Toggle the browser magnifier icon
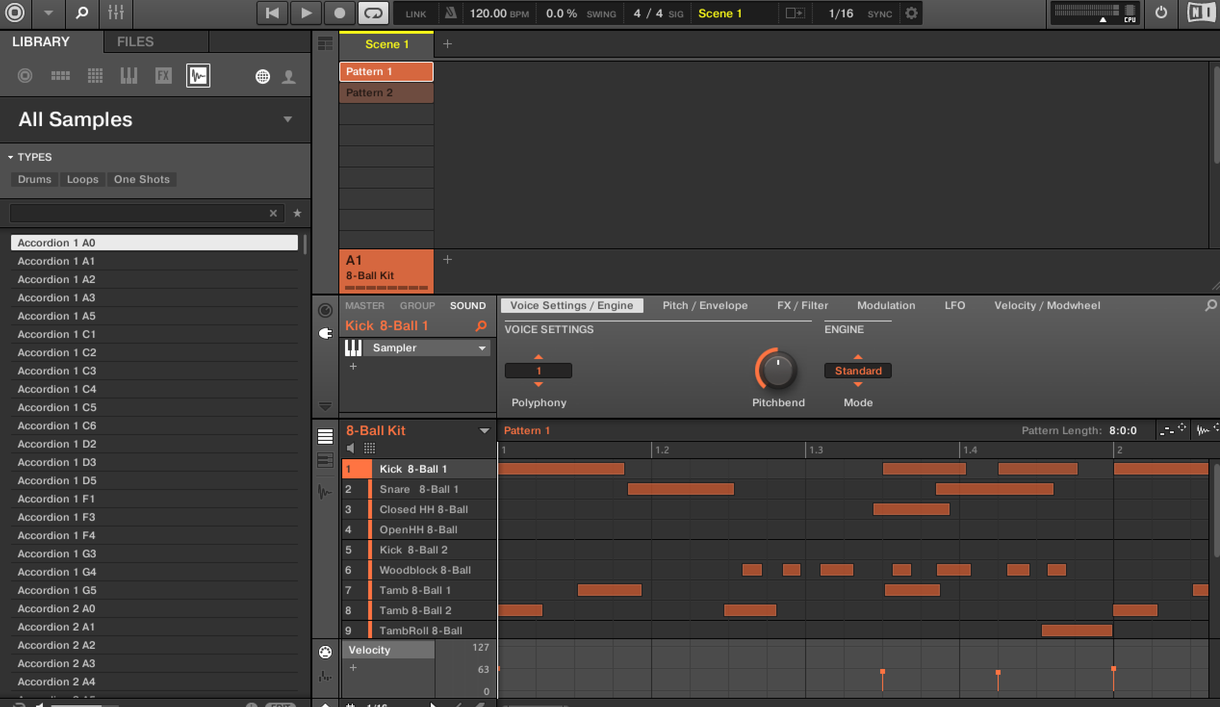 coord(82,14)
